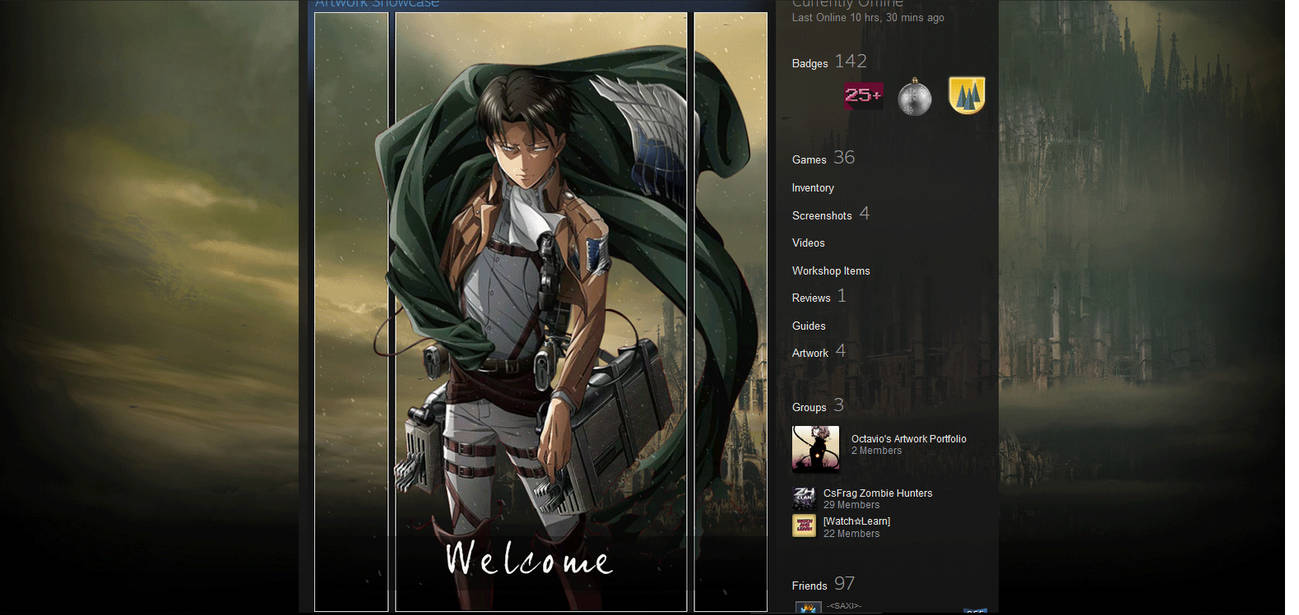Go to the Videos section
This screenshot has height=615, width=1299.
(808, 243)
